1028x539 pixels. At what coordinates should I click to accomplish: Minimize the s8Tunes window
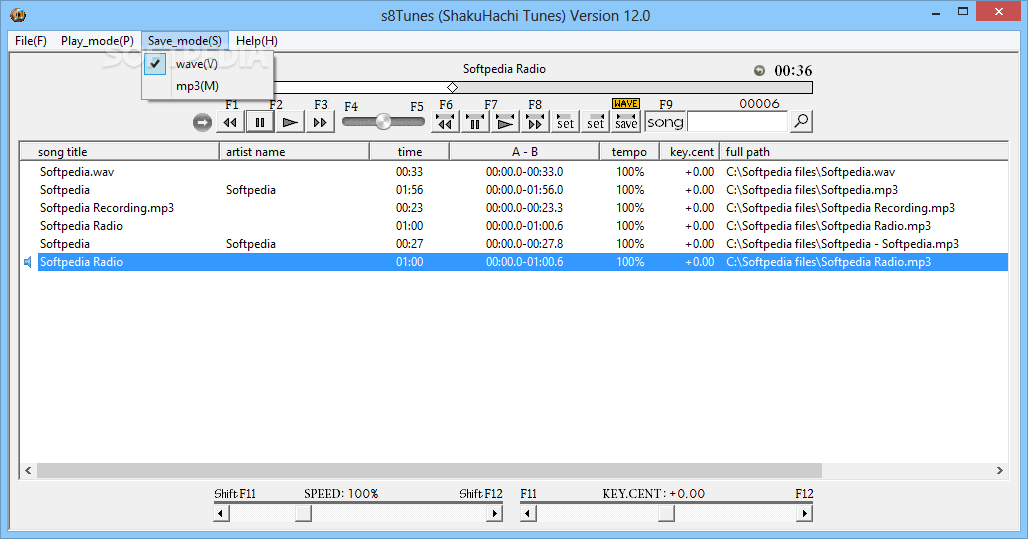pos(936,12)
